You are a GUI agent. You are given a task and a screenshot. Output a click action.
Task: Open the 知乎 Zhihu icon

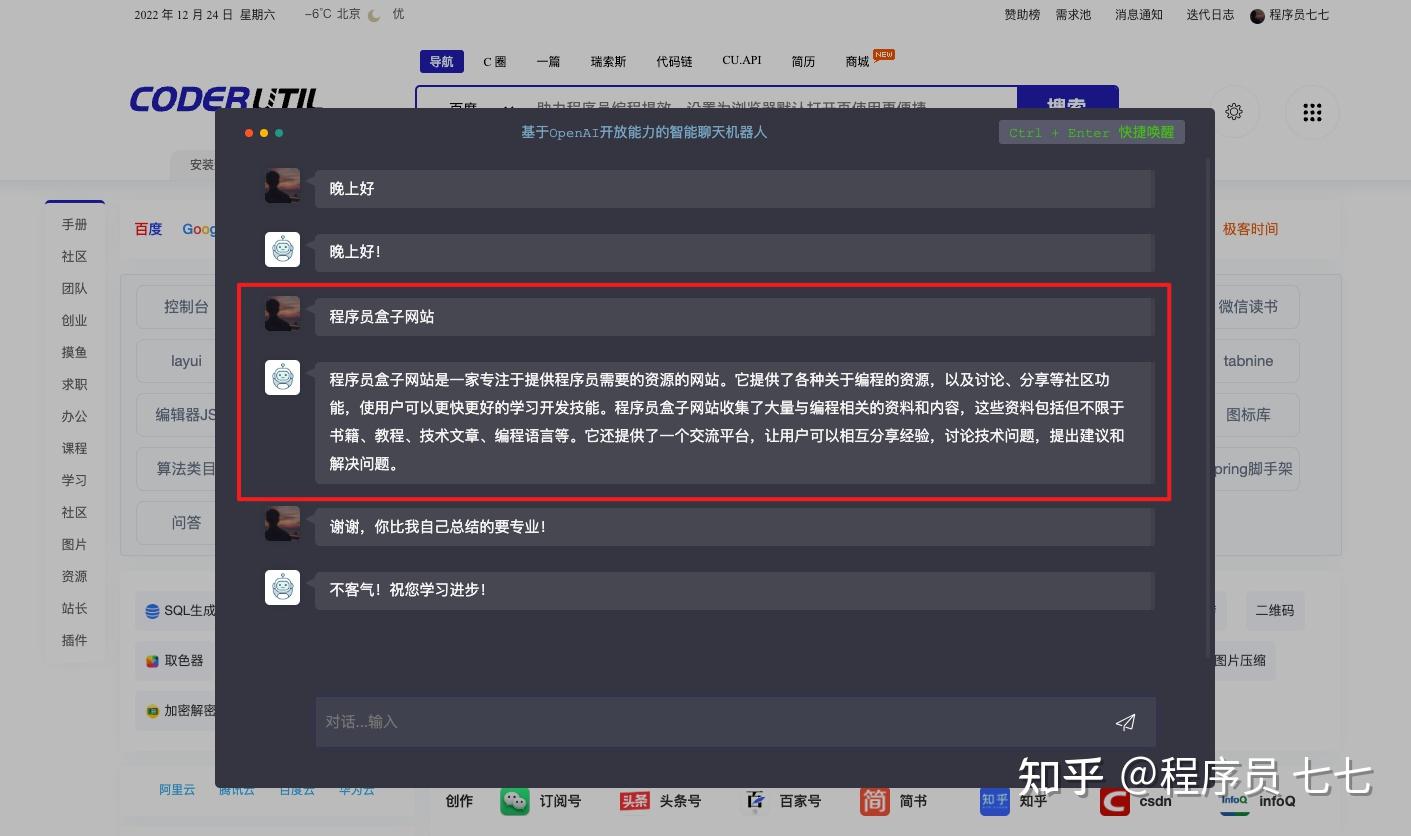pos(993,800)
